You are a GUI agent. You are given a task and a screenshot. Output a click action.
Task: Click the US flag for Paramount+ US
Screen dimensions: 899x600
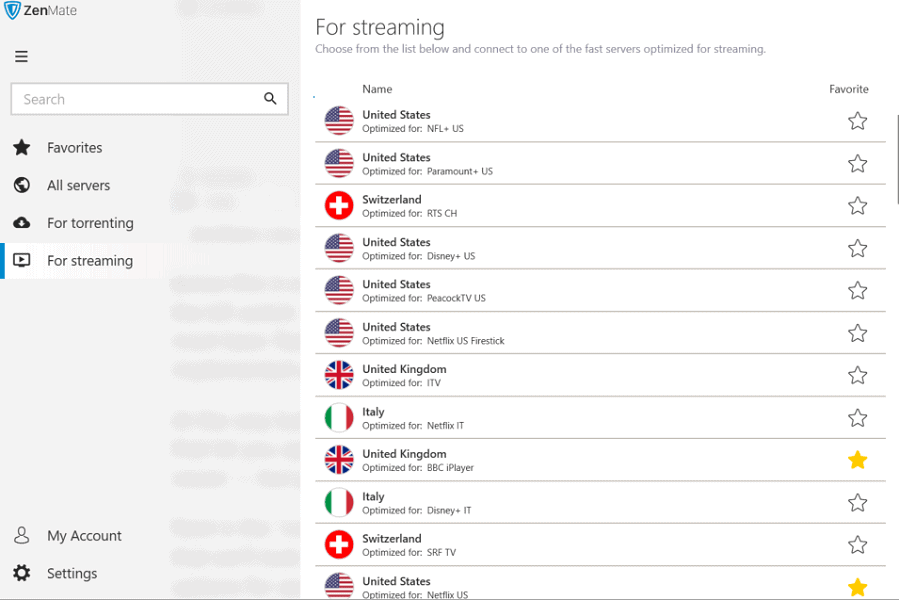tap(339, 163)
